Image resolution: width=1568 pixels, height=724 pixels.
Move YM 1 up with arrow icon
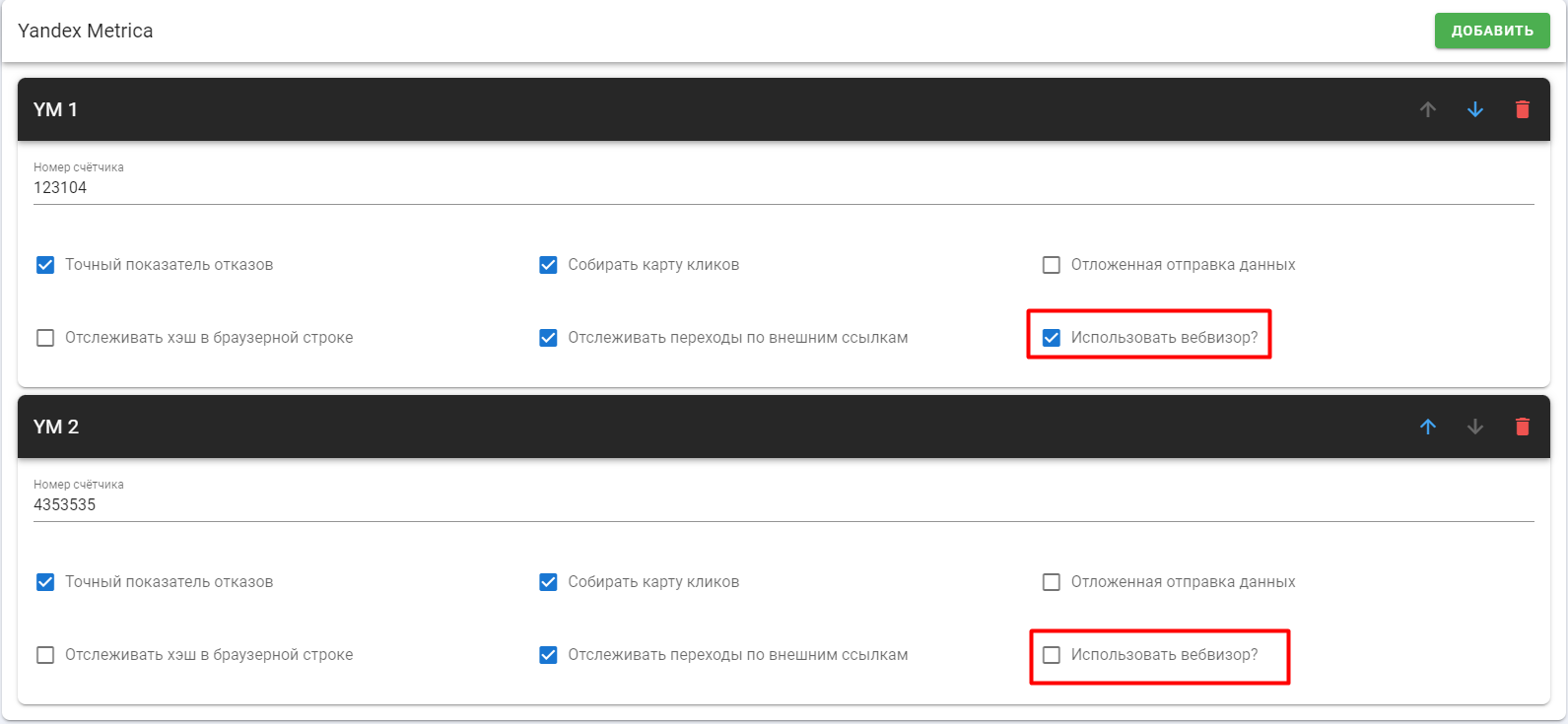pyautogui.click(x=1428, y=109)
